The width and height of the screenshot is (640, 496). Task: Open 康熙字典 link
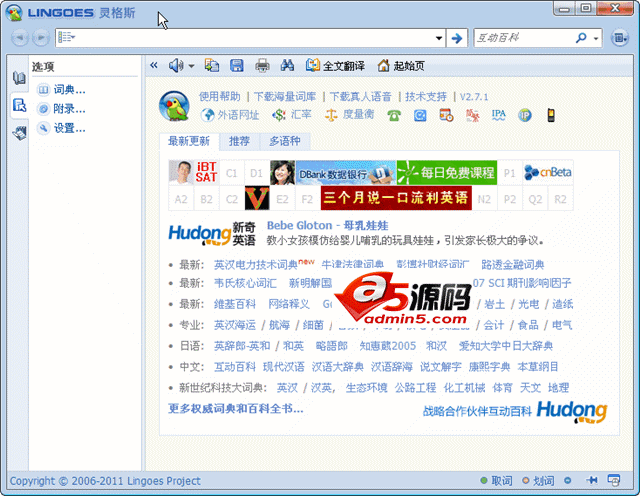(489, 367)
